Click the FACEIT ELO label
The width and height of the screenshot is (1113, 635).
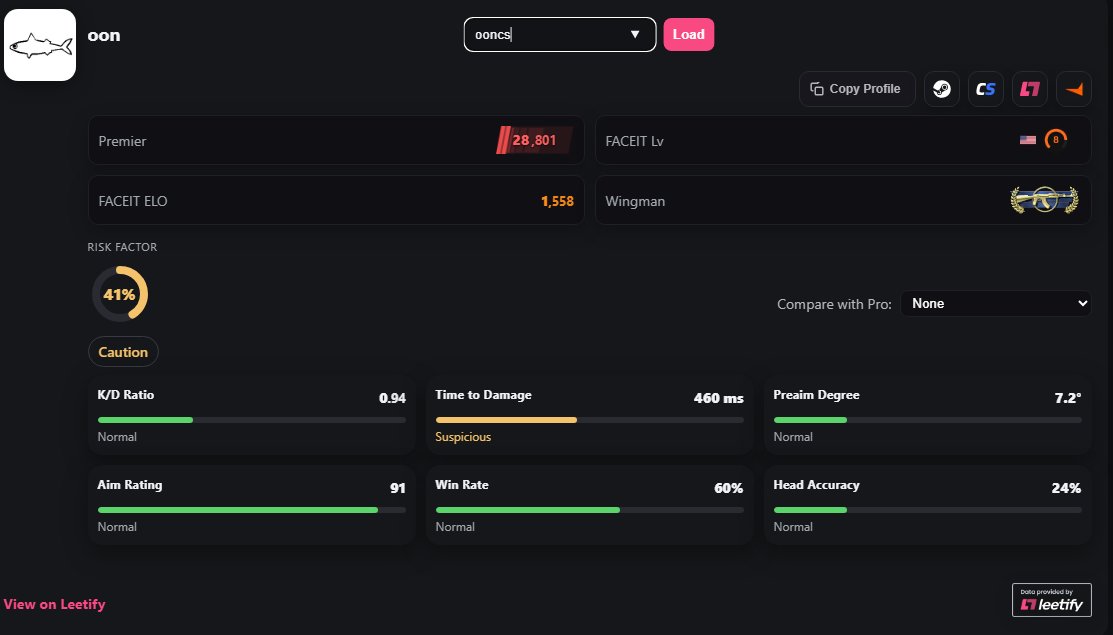(133, 201)
